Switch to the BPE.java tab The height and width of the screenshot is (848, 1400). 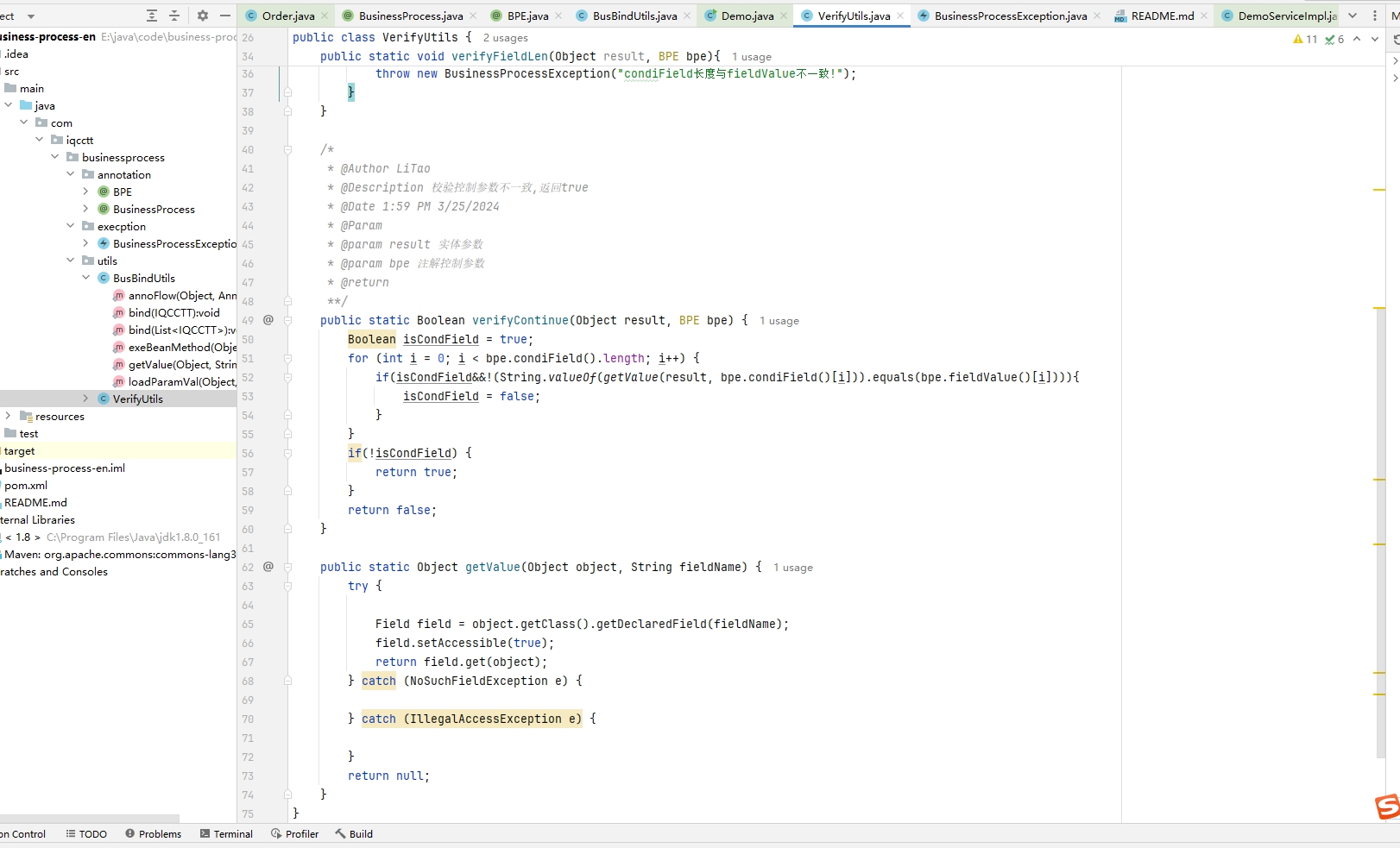(x=527, y=16)
